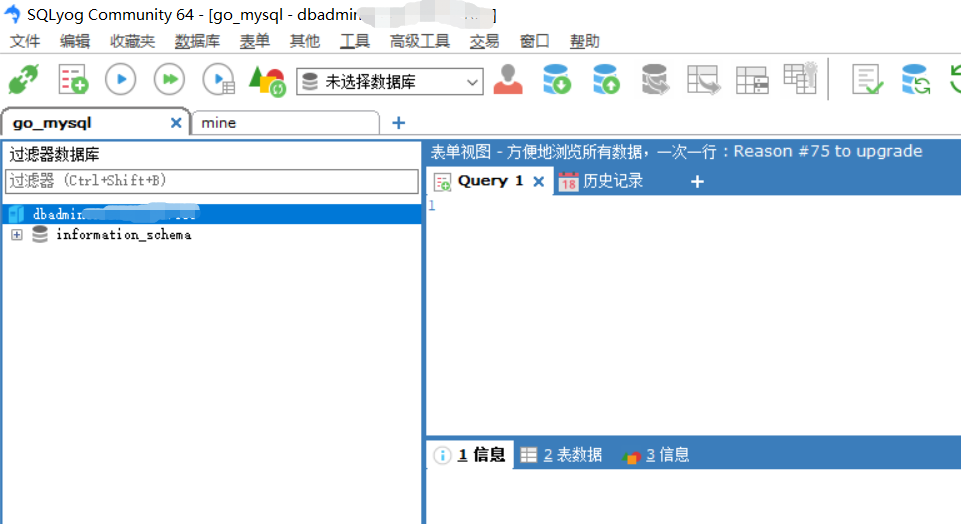Viewport: 961px width, 524px height.
Task: Select the 1 信息 result tab
Action: [470, 455]
